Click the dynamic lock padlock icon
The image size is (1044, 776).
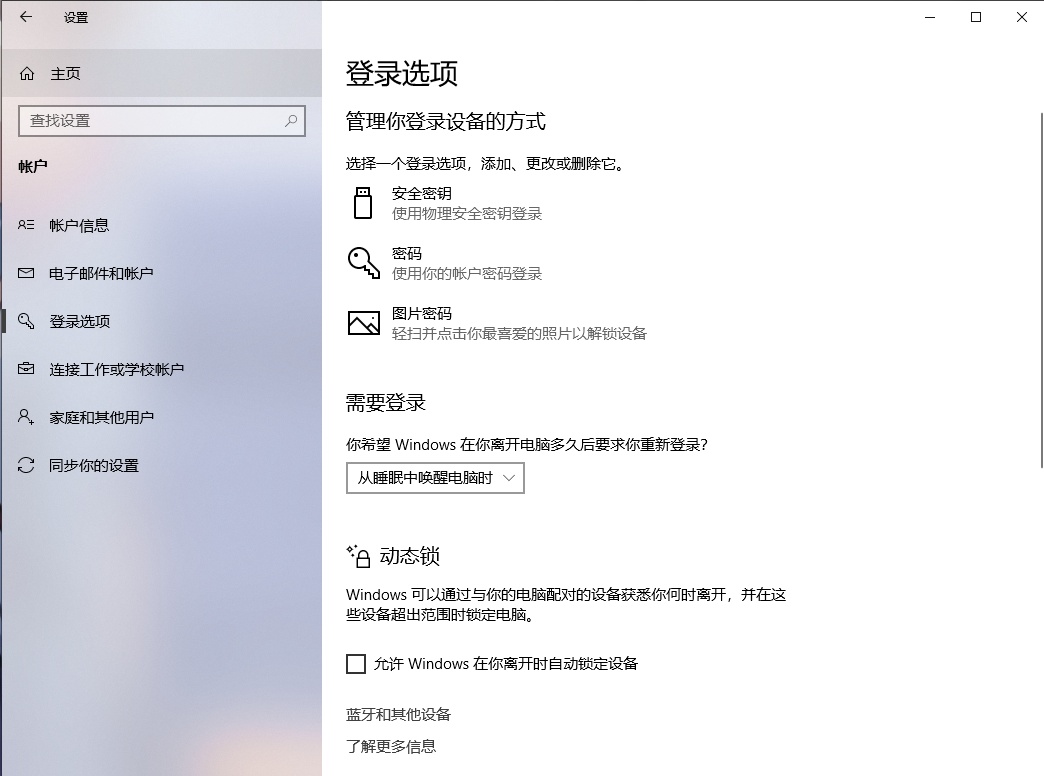pos(358,556)
